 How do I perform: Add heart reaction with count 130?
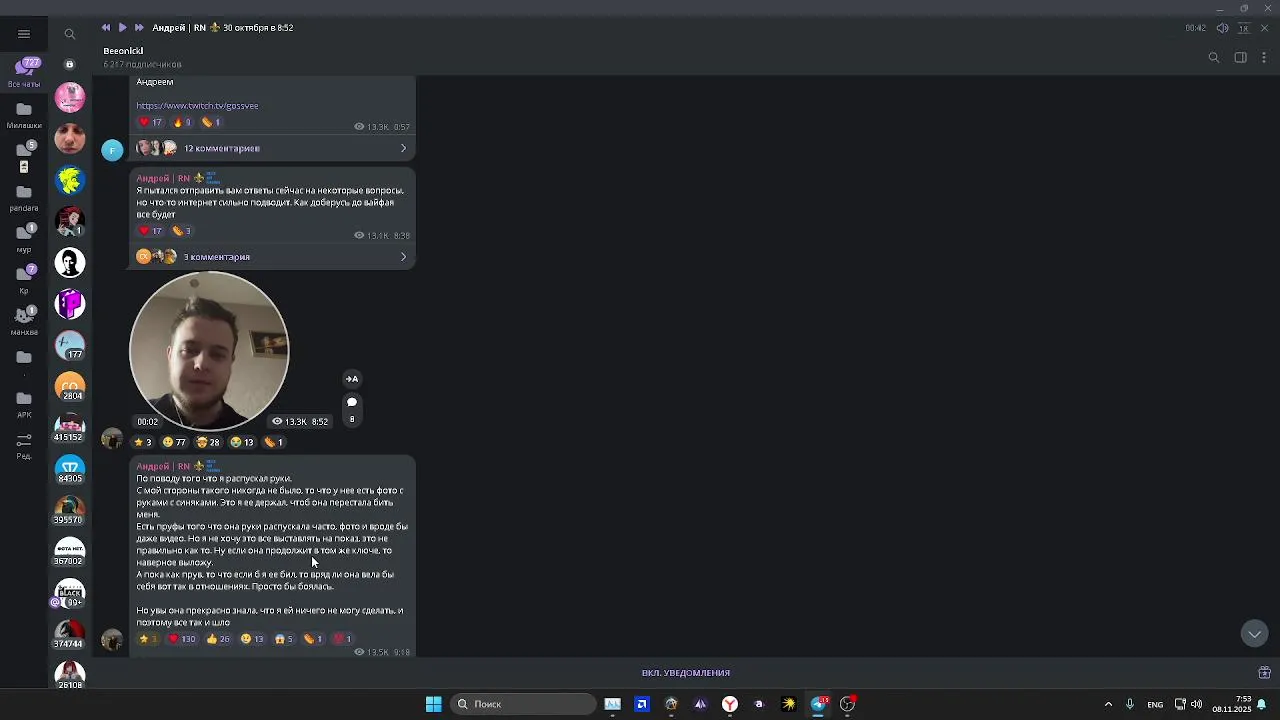(x=181, y=639)
